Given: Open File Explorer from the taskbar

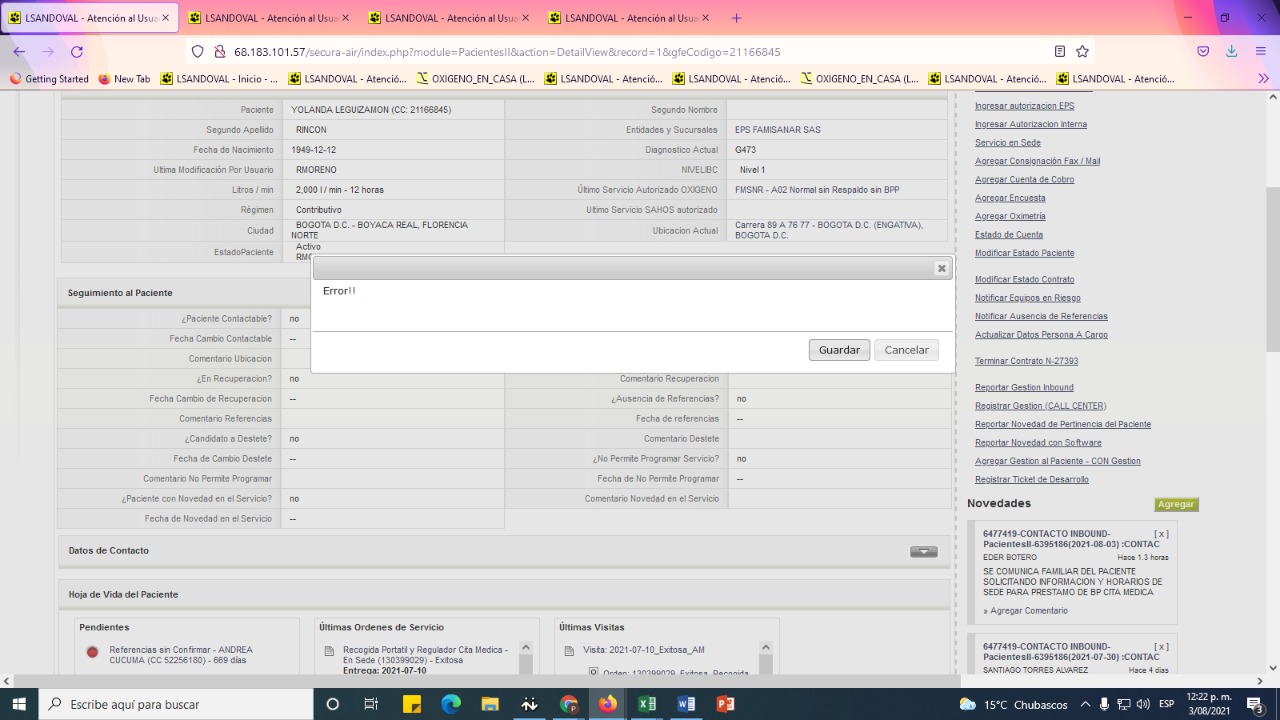Looking at the screenshot, I should pyautogui.click(x=490, y=704).
